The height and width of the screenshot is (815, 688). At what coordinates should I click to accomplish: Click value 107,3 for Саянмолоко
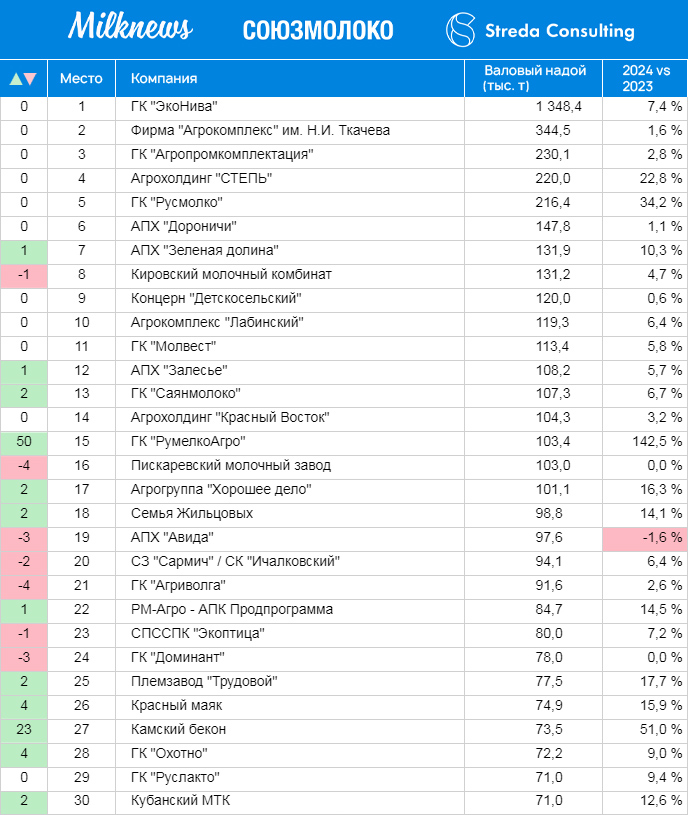pos(553,393)
